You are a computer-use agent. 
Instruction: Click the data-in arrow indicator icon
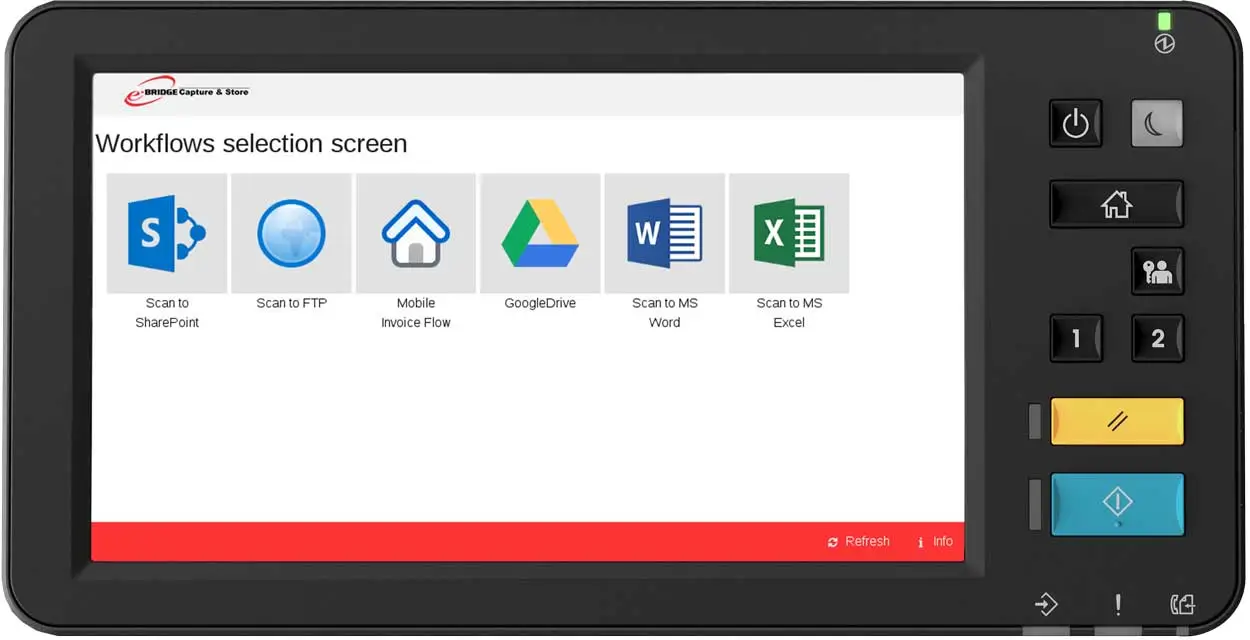1046,604
